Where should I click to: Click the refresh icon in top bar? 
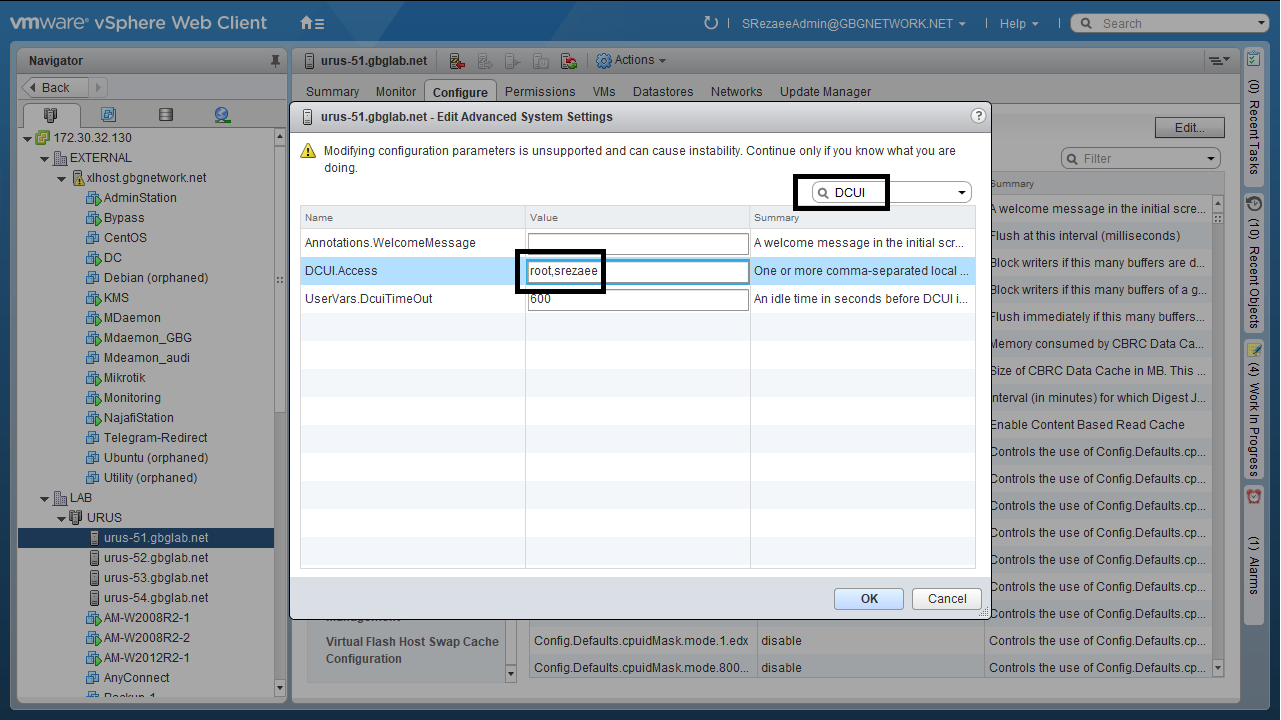click(x=711, y=23)
